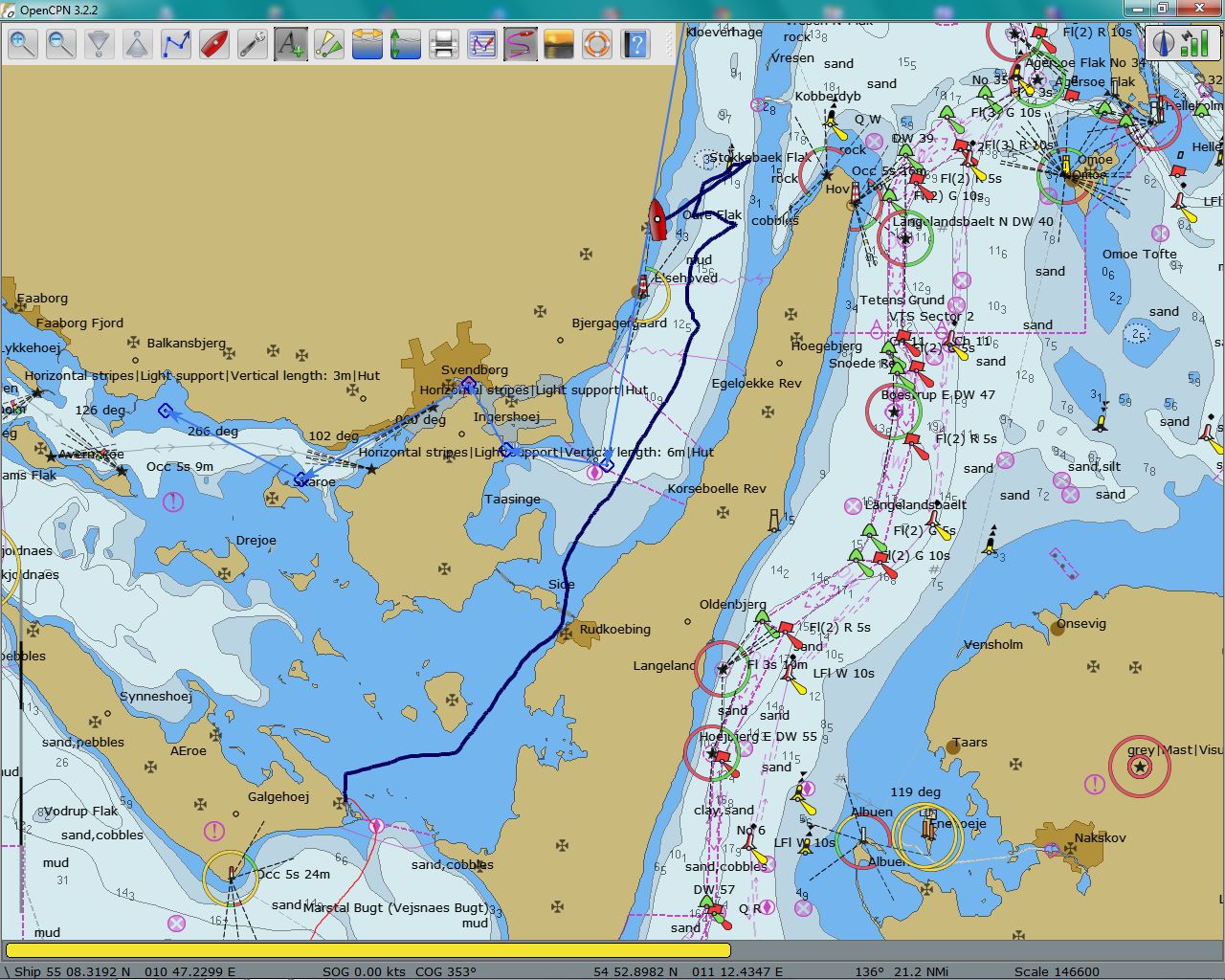Open the Options wrench settings
The image size is (1225, 980).
click(x=253, y=44)
